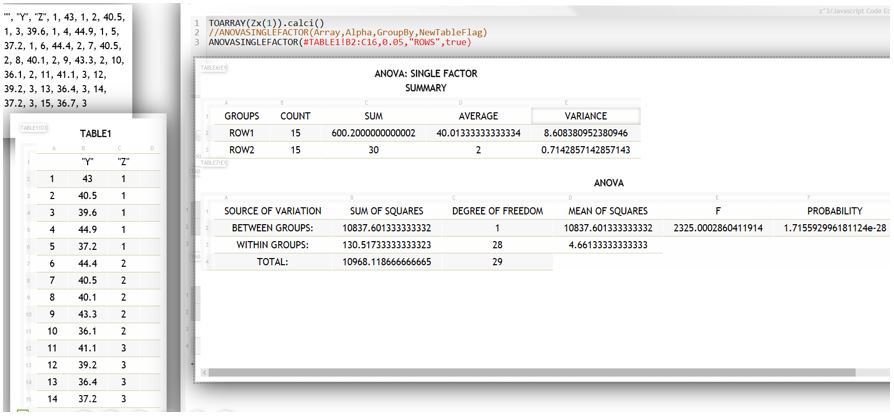Select the "Y" column header cell
This screenshot has height=417, width=894.
pyautogui.click(x=88, y=161)
